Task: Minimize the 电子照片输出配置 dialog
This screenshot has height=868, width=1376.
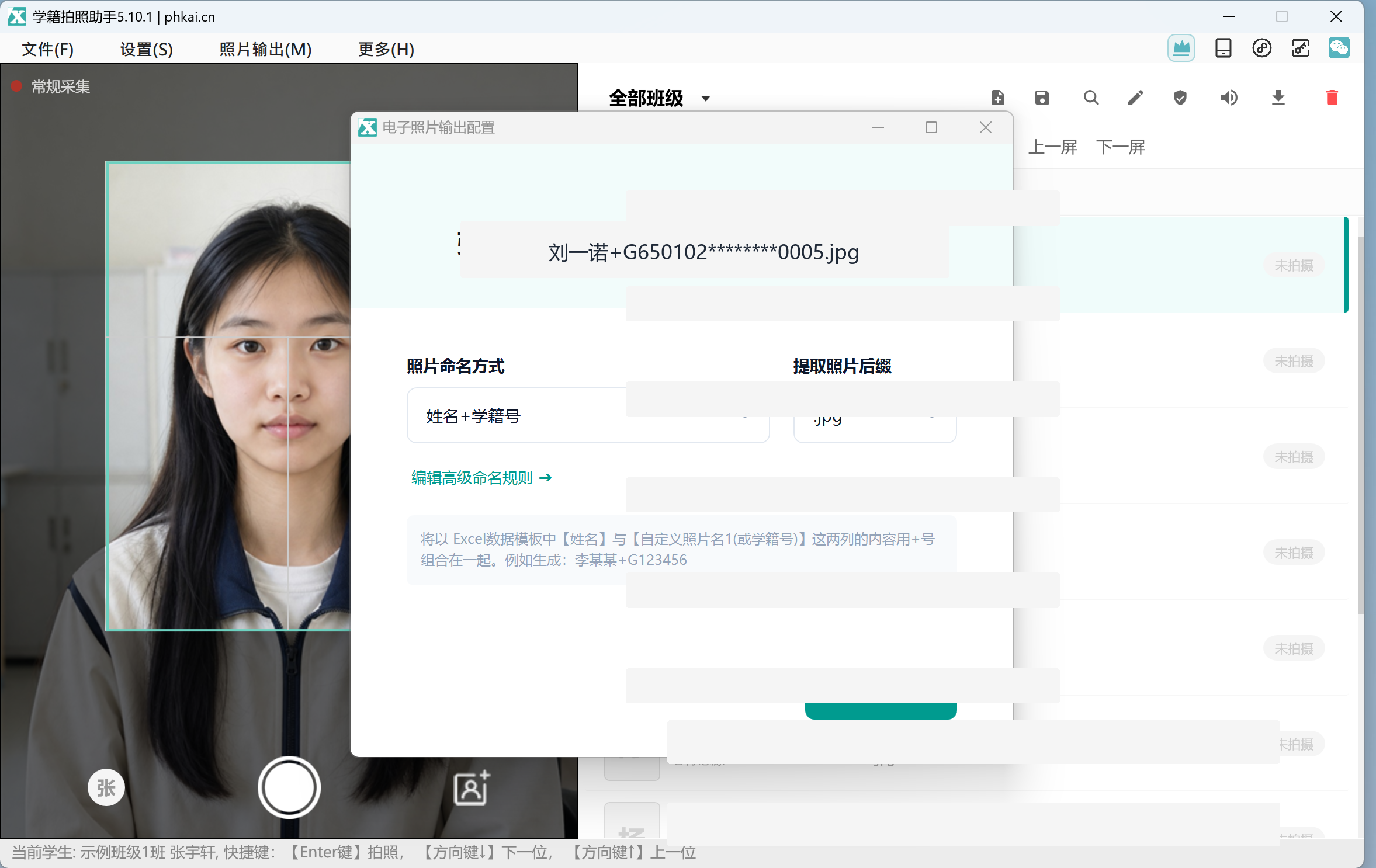Action: coord(878,127)
